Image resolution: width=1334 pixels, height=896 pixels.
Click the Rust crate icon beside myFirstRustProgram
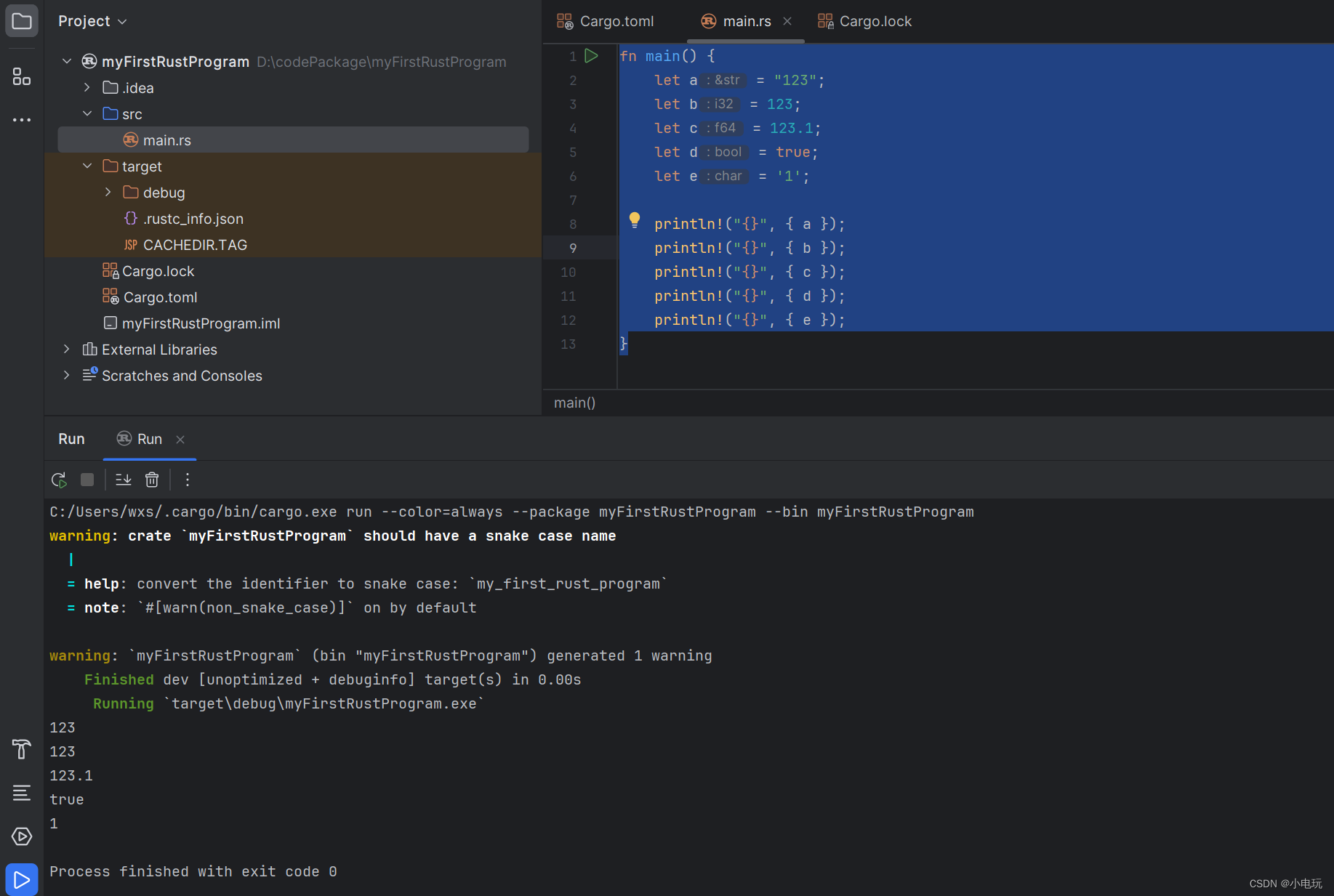(89, 61)
